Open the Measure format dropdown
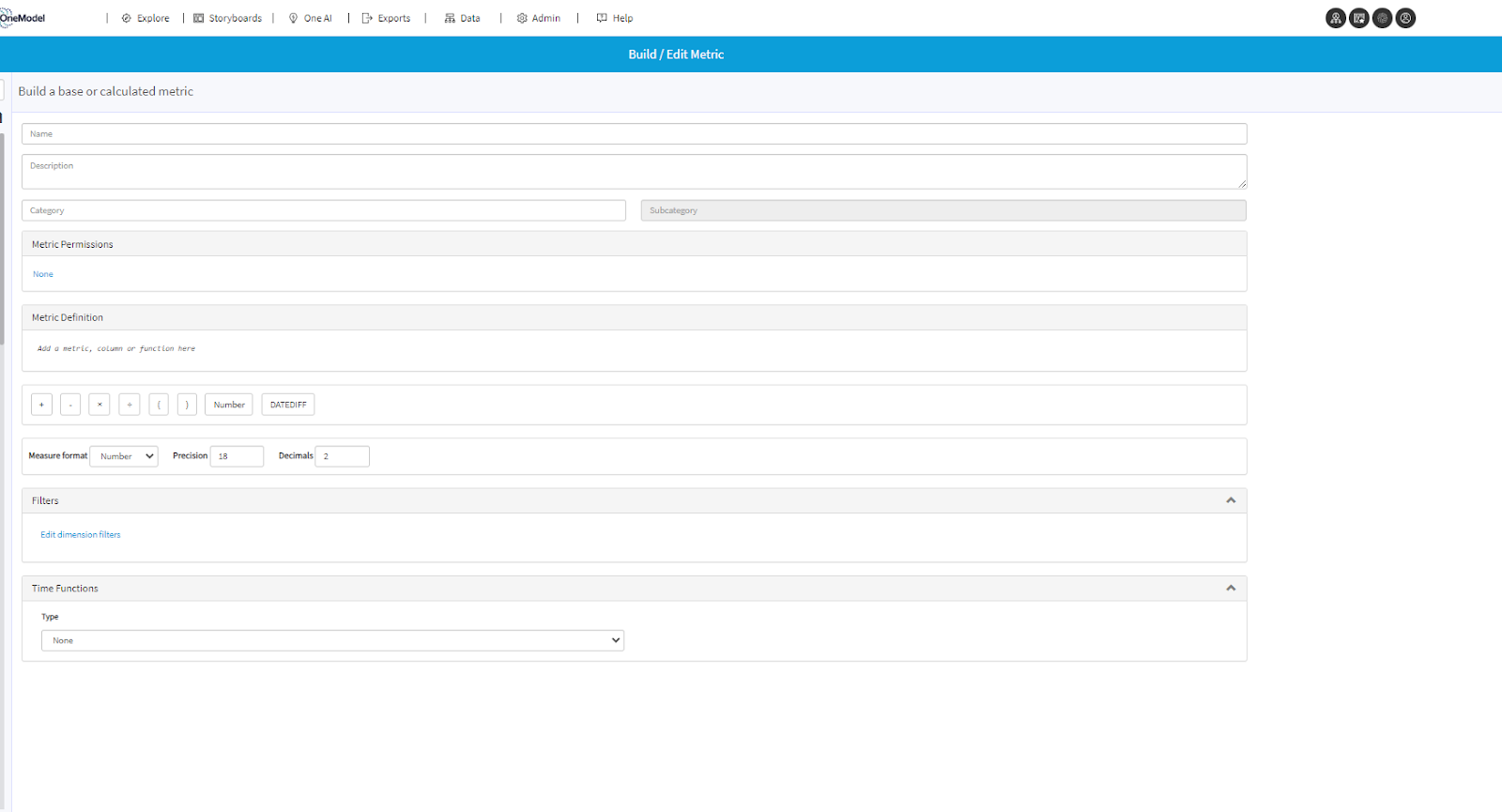Viewport: 1502px width, 812px height. (x=124, y=456)
